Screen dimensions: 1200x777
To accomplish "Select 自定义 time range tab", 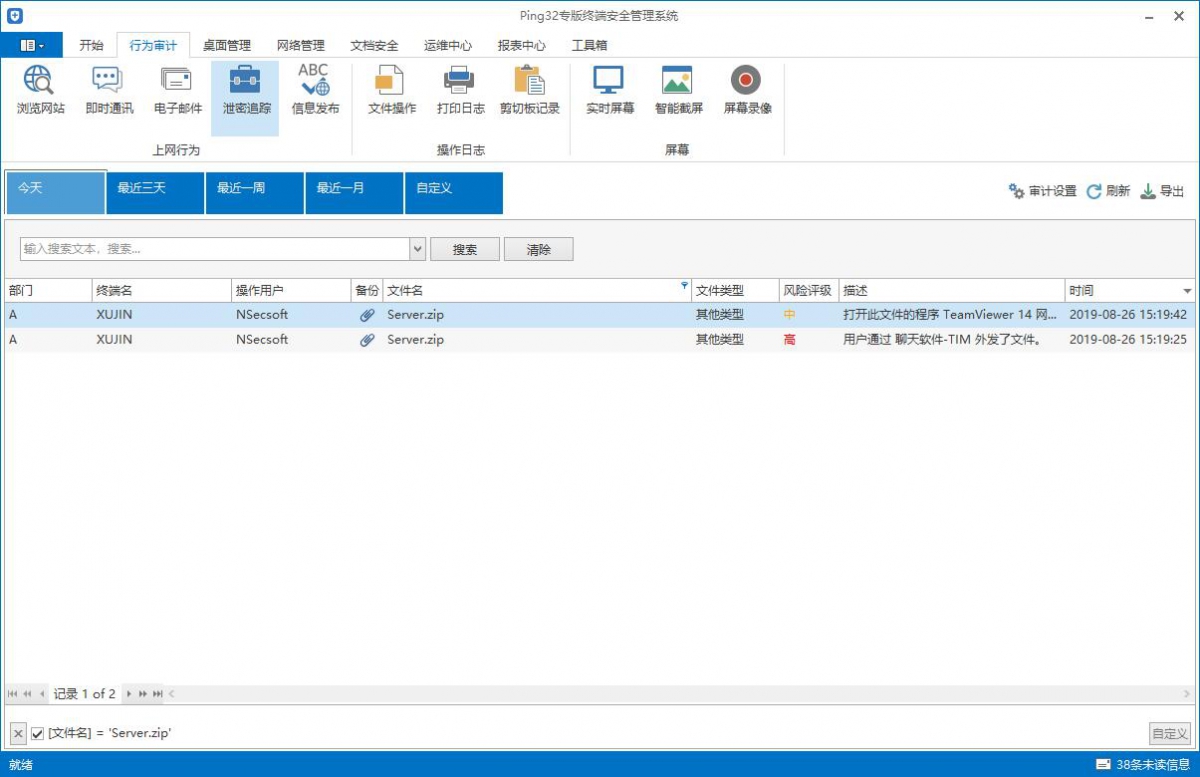I will [x=454, y=192].
